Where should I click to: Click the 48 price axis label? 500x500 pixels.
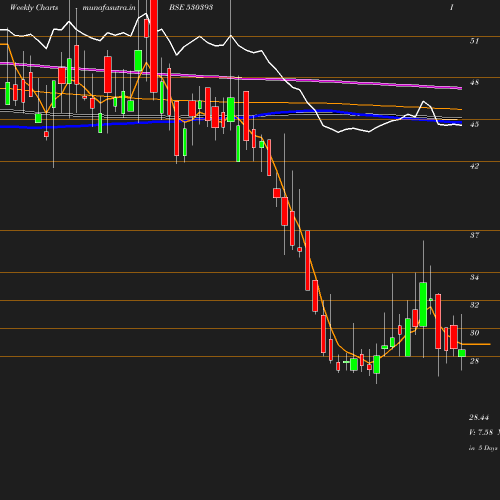[x=474, y=82]
